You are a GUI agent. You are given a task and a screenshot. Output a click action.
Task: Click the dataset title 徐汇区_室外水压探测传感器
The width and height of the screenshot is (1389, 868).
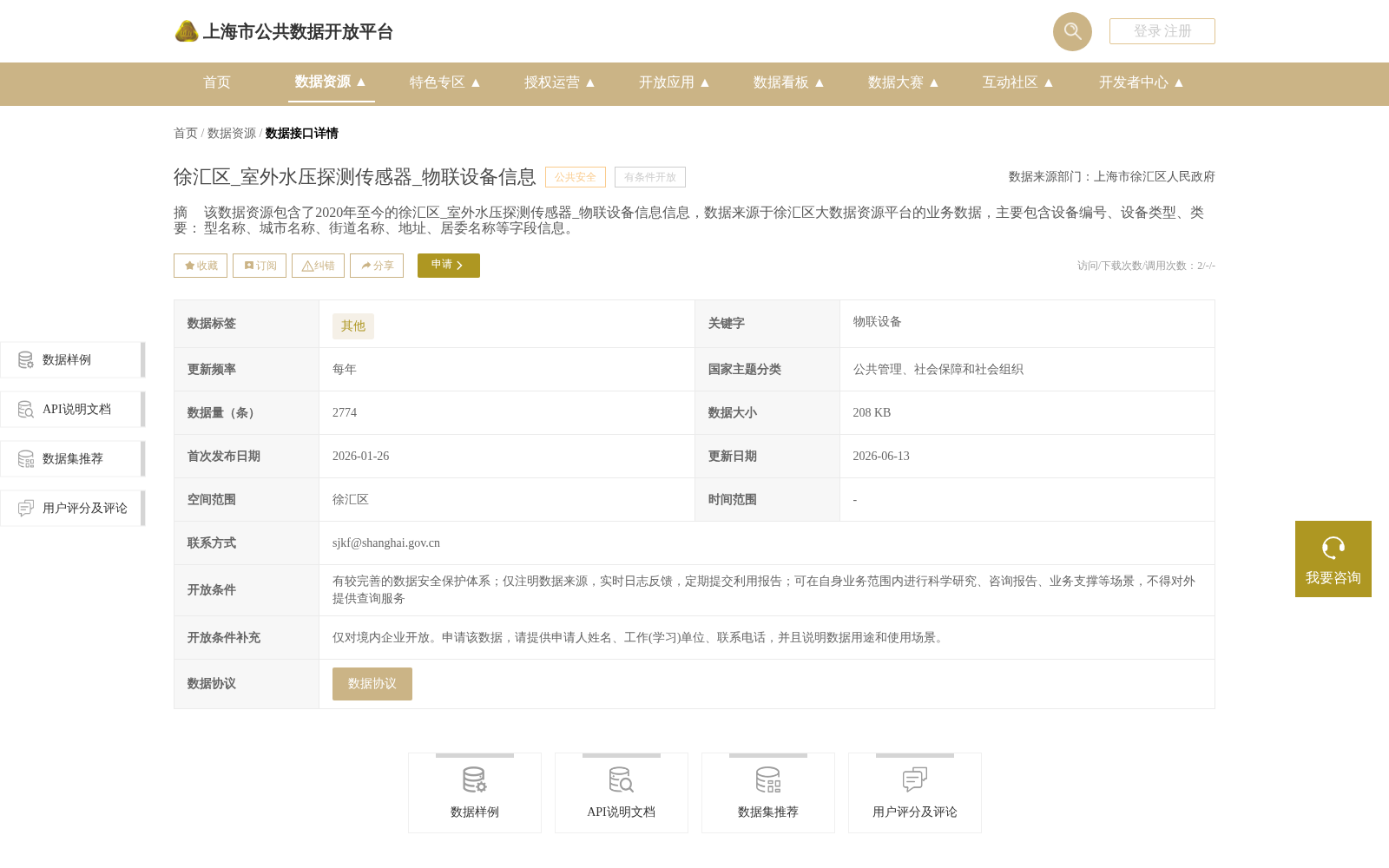[355, 177]
